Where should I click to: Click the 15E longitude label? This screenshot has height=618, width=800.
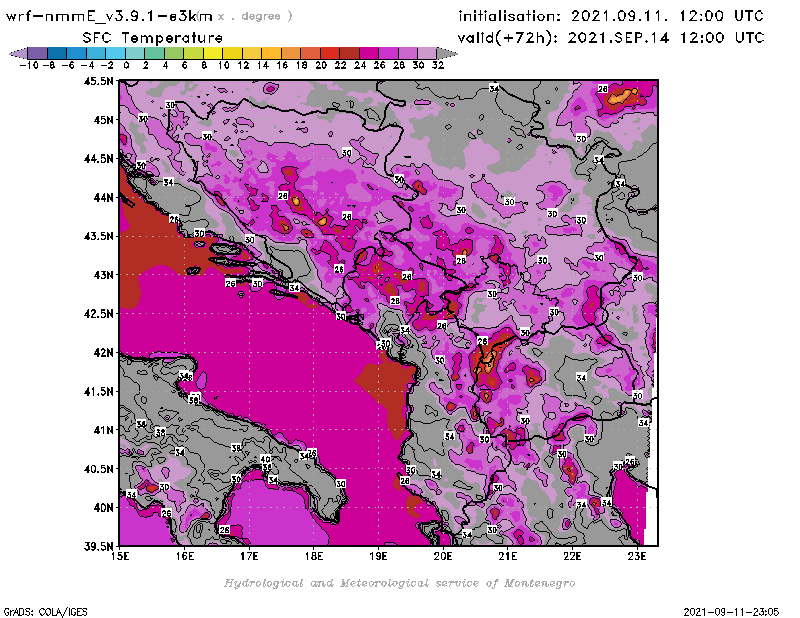(120, 556)
